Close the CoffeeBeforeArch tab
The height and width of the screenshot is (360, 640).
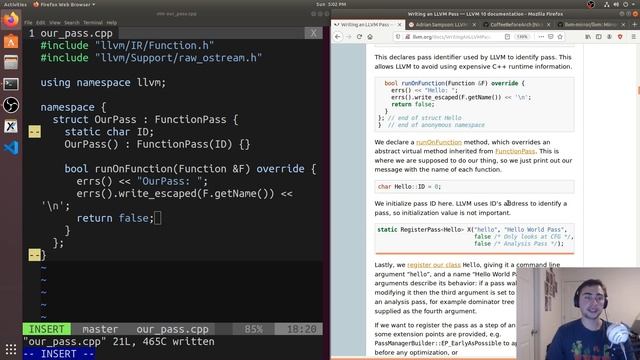point(548,25)
